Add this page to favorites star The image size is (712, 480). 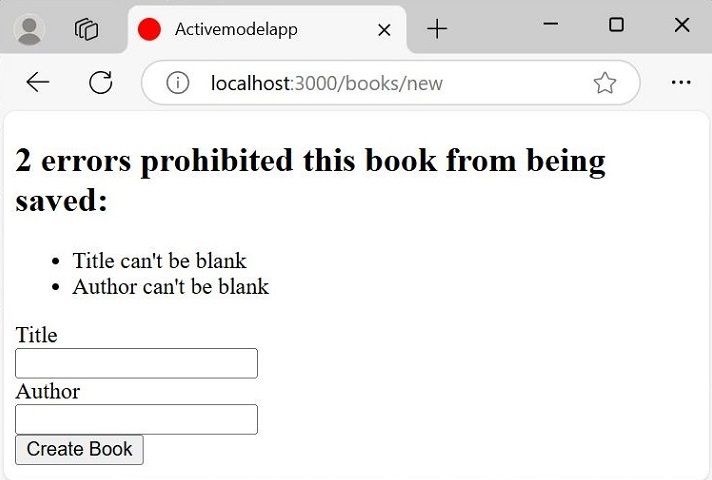604,83
